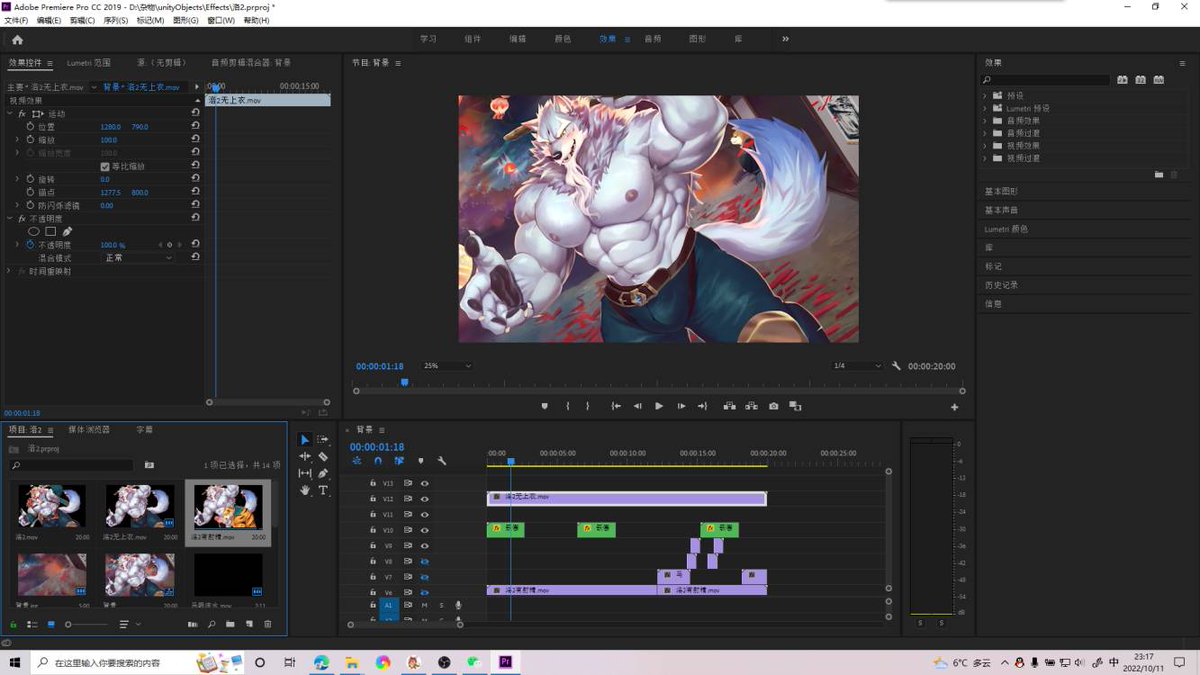Click the free draw bezier pen mask
Viewport: 1200px width, 675px height.
click(67, 231)
